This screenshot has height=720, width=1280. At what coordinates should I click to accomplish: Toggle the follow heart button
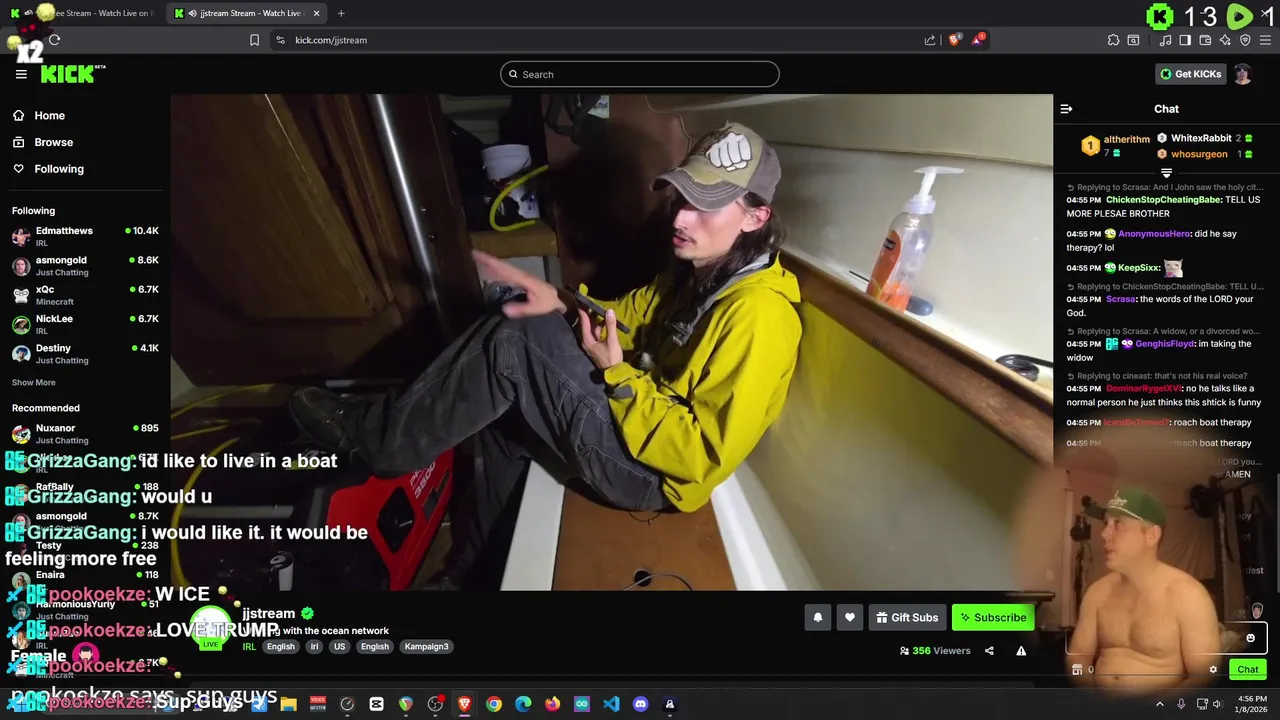point(849,617)
